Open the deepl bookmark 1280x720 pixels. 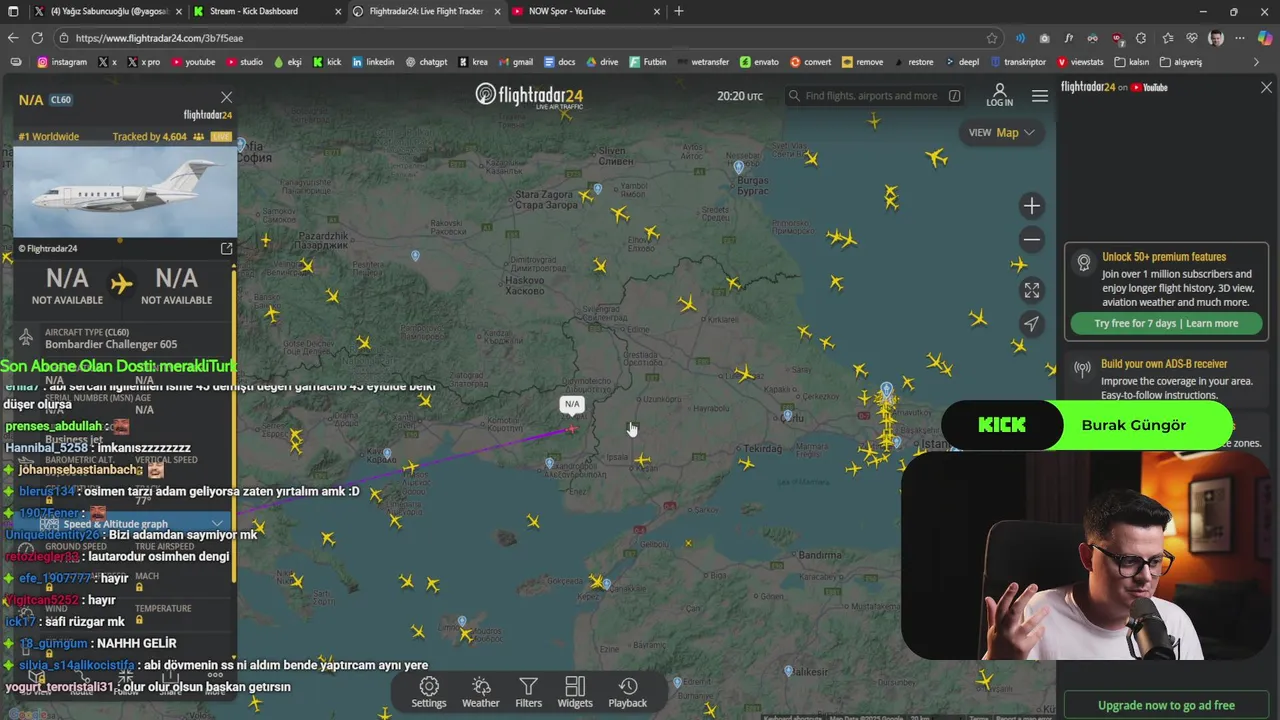tap(961, 62)
